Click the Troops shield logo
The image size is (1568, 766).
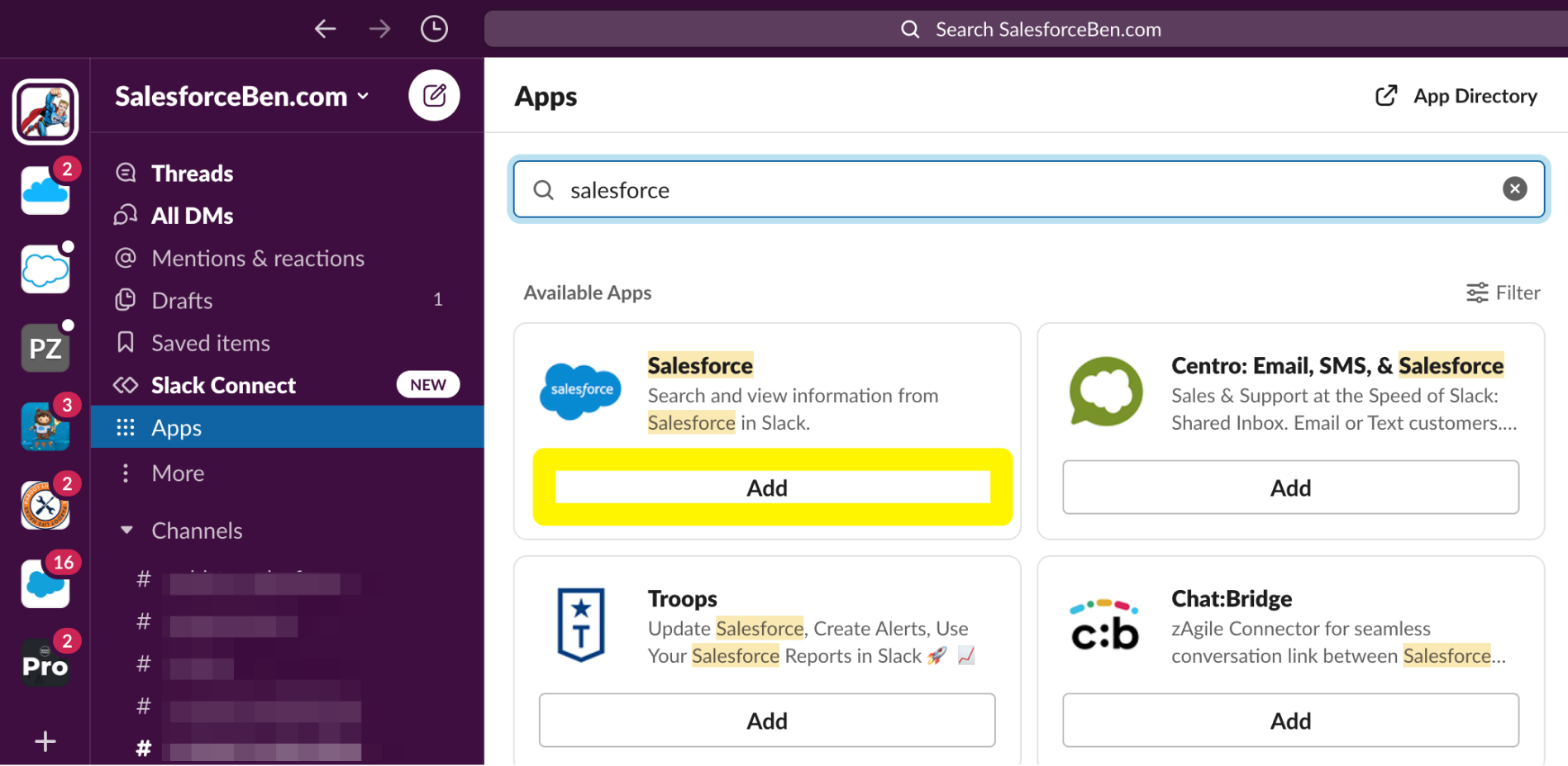coord(581,624)
